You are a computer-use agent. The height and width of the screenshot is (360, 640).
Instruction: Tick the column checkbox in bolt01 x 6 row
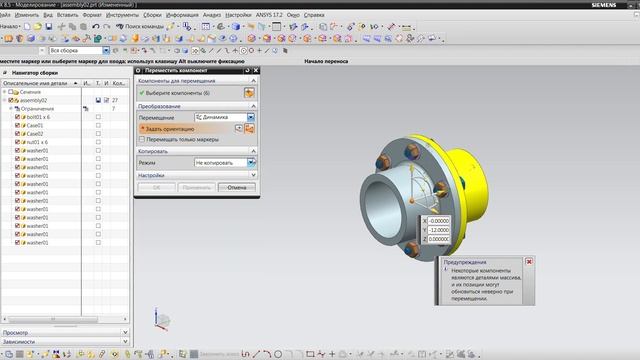click(x=98, y=117)
